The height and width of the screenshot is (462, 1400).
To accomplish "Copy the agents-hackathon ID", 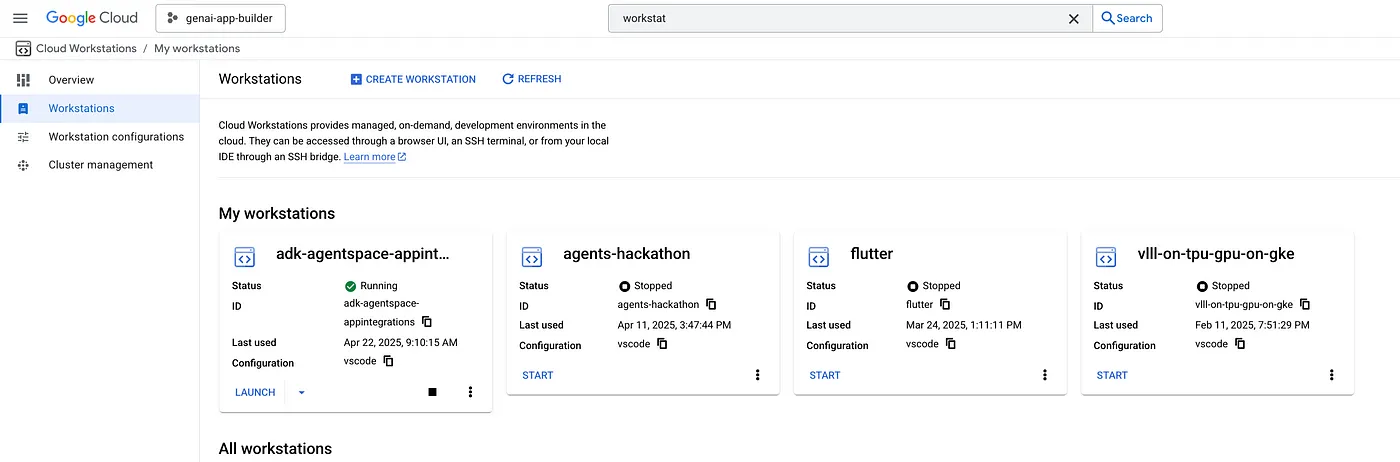I will point(711,304).
